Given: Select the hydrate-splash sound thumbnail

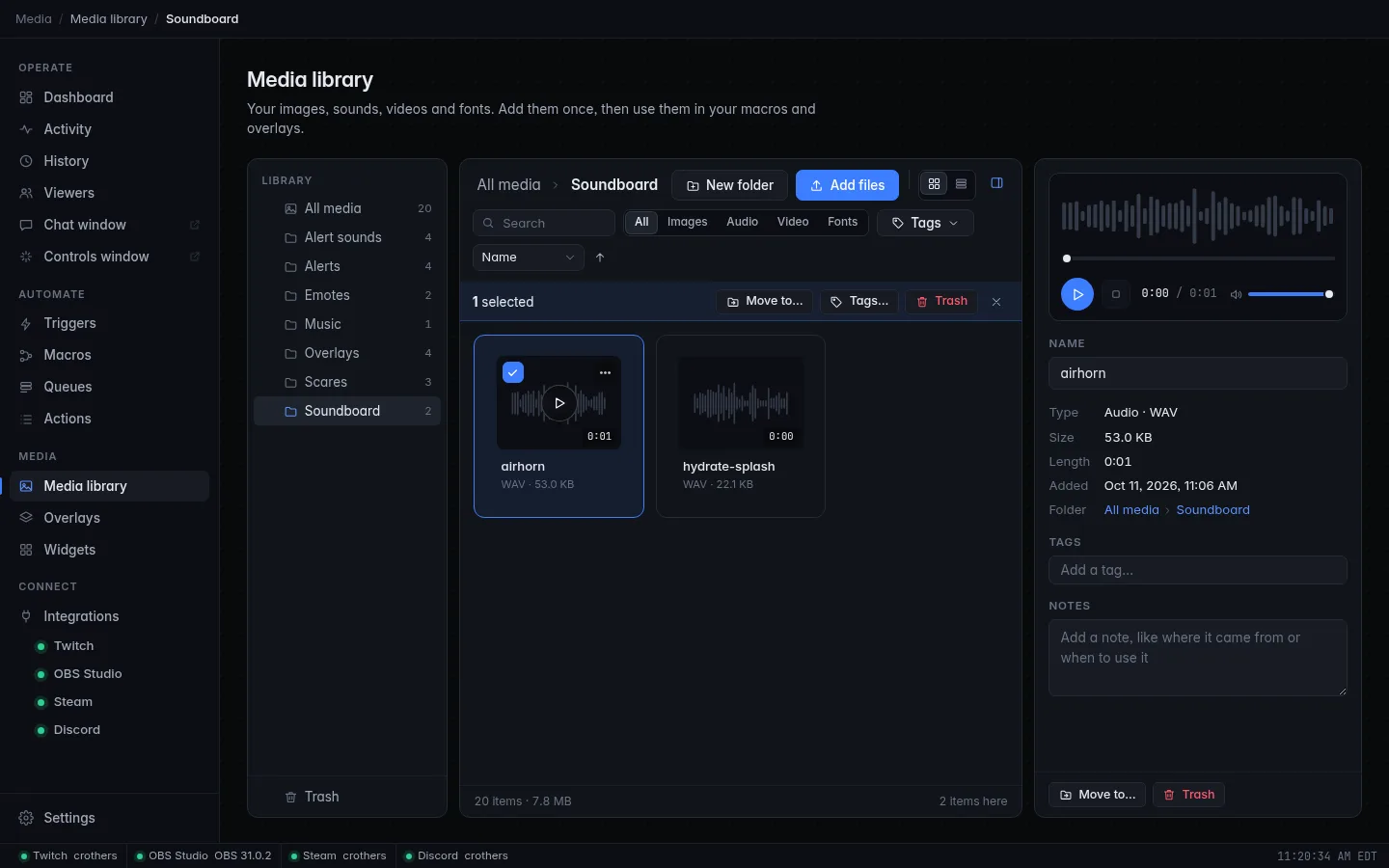Looking at the screenshot, I should 741,403.
